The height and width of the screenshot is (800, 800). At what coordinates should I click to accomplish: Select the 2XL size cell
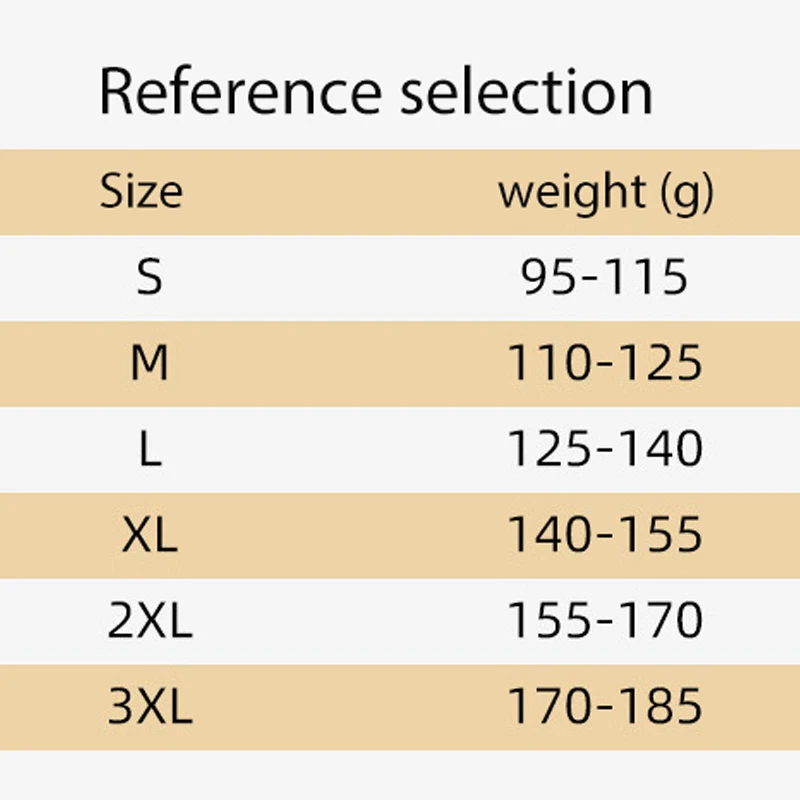(x=150, y=622)
